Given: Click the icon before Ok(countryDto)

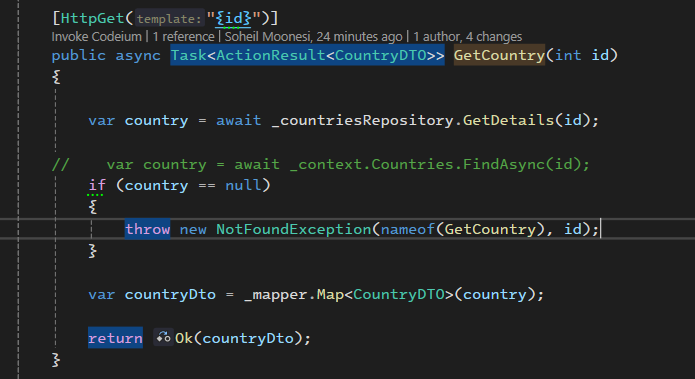Looking at the screenshot, I should click(x=163, y=337).
